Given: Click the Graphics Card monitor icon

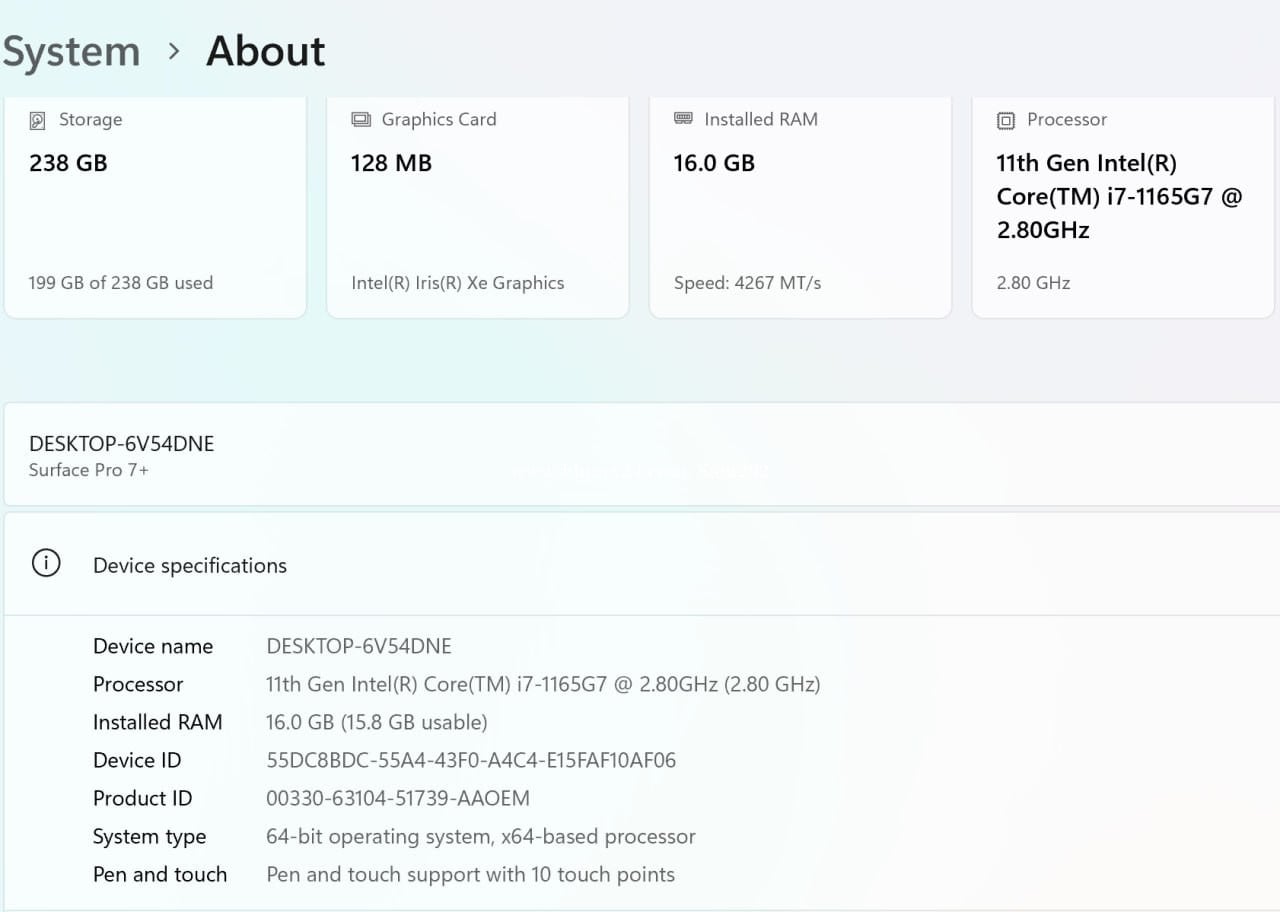Looking at the screenshot, I should pyautogui.click(x=361, y=120).
